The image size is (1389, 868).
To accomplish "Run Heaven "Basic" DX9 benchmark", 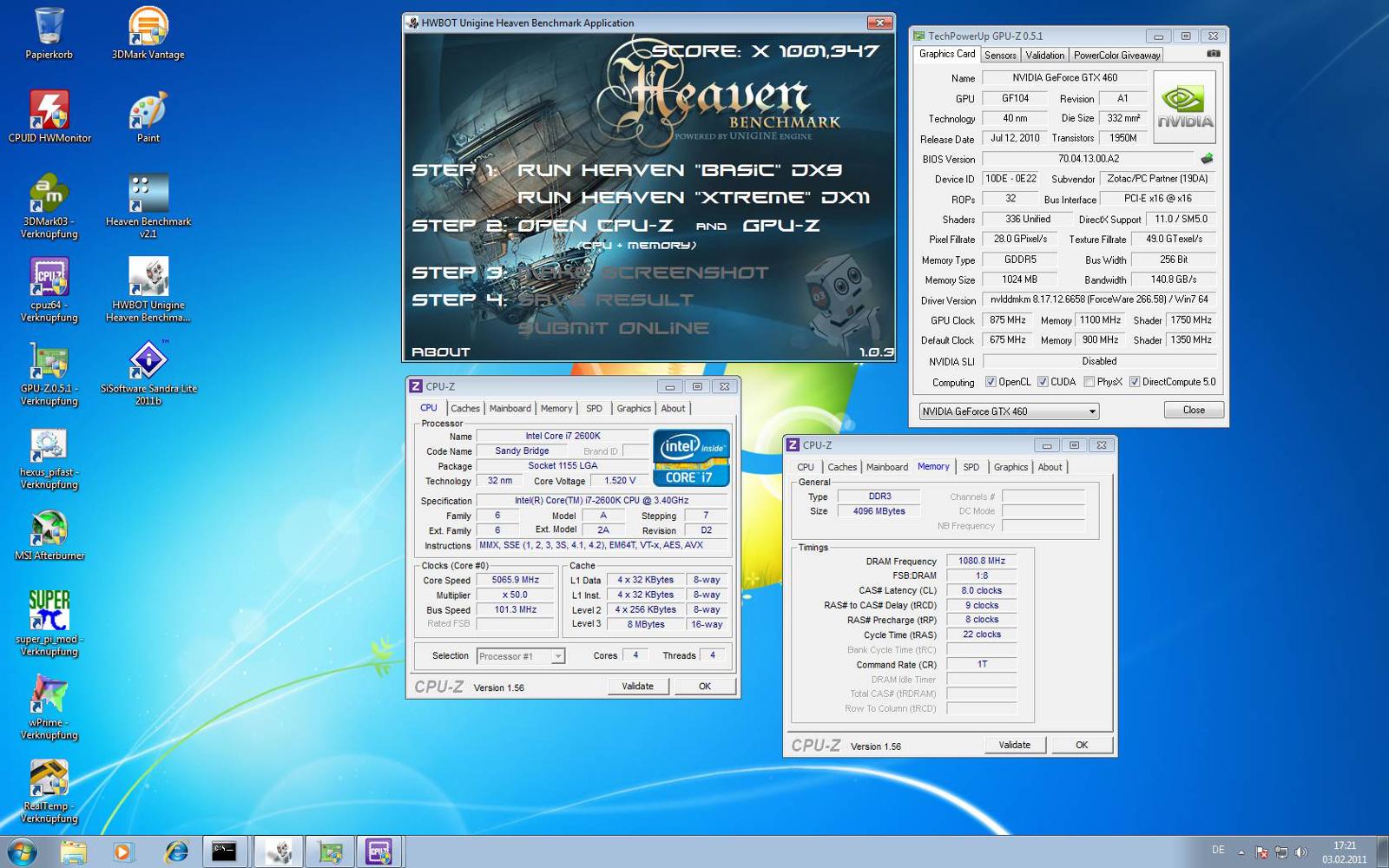I will (680, 170).
